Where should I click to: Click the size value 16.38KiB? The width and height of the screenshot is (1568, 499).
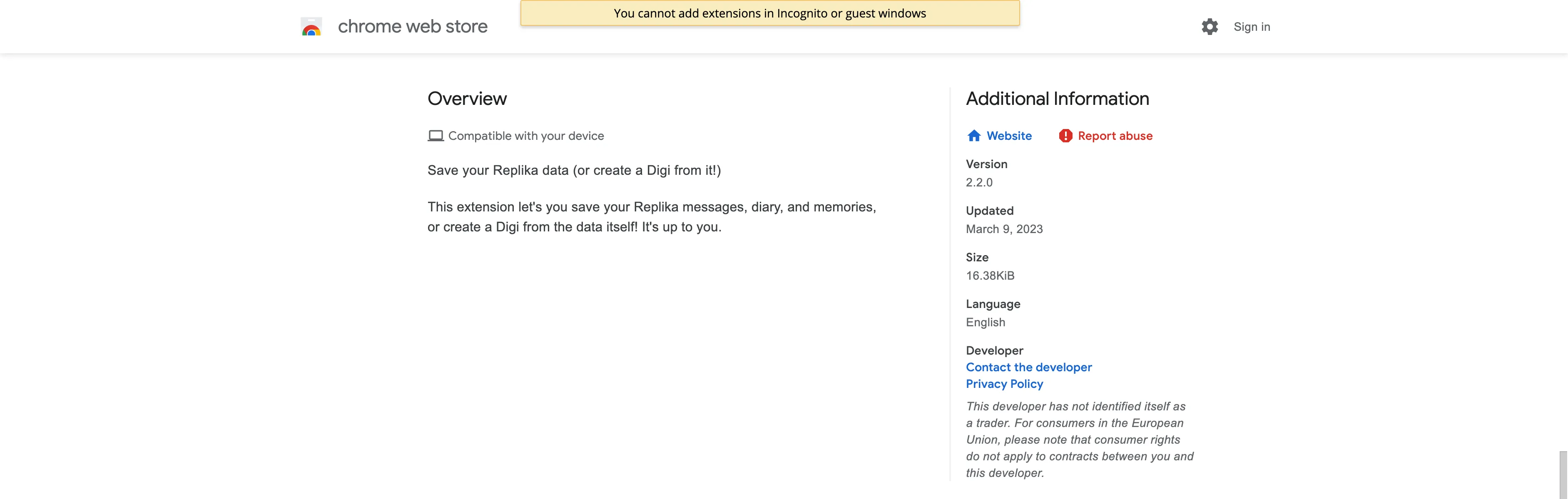[990, 276]
